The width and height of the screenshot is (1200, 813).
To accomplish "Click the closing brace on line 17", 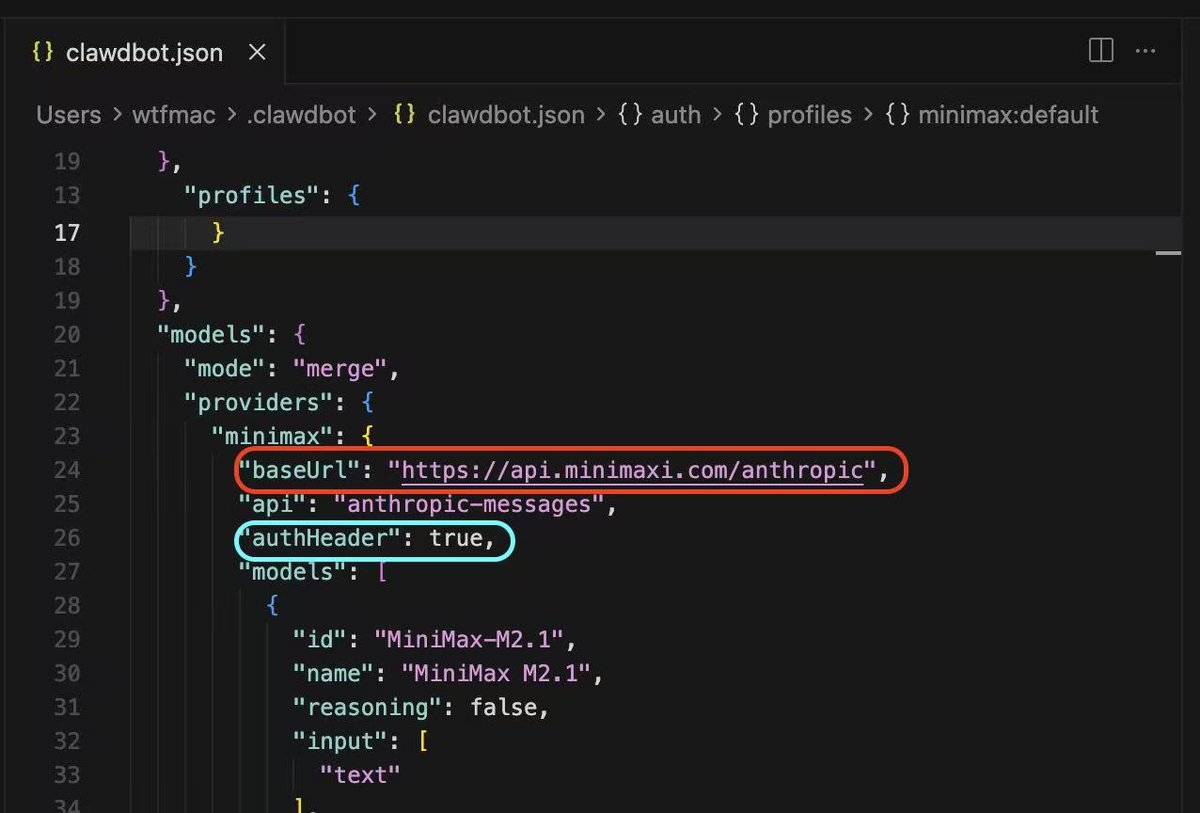I will click(218, 232).
